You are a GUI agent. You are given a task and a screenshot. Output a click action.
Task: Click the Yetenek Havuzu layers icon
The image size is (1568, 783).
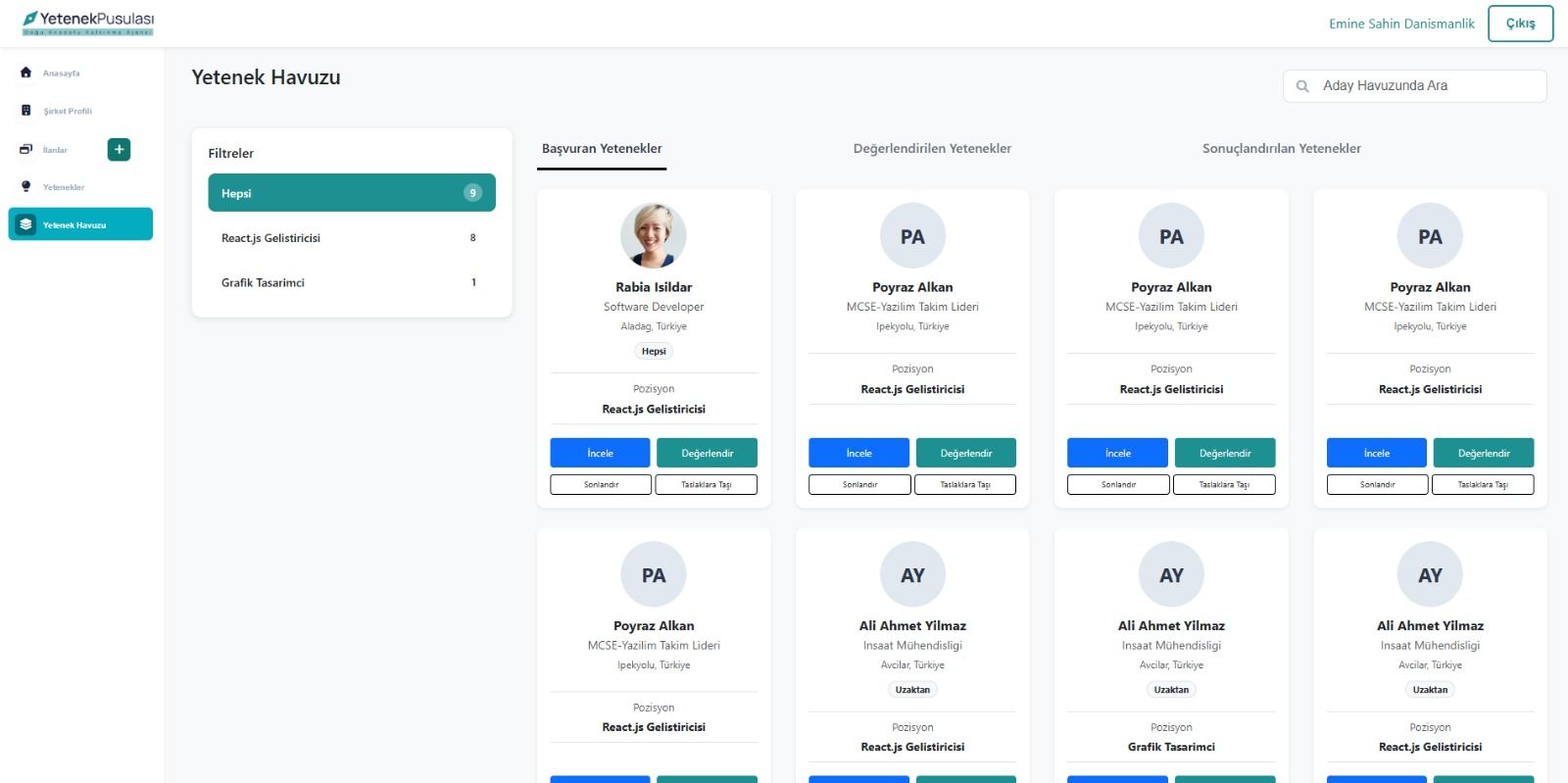[26, 224]
